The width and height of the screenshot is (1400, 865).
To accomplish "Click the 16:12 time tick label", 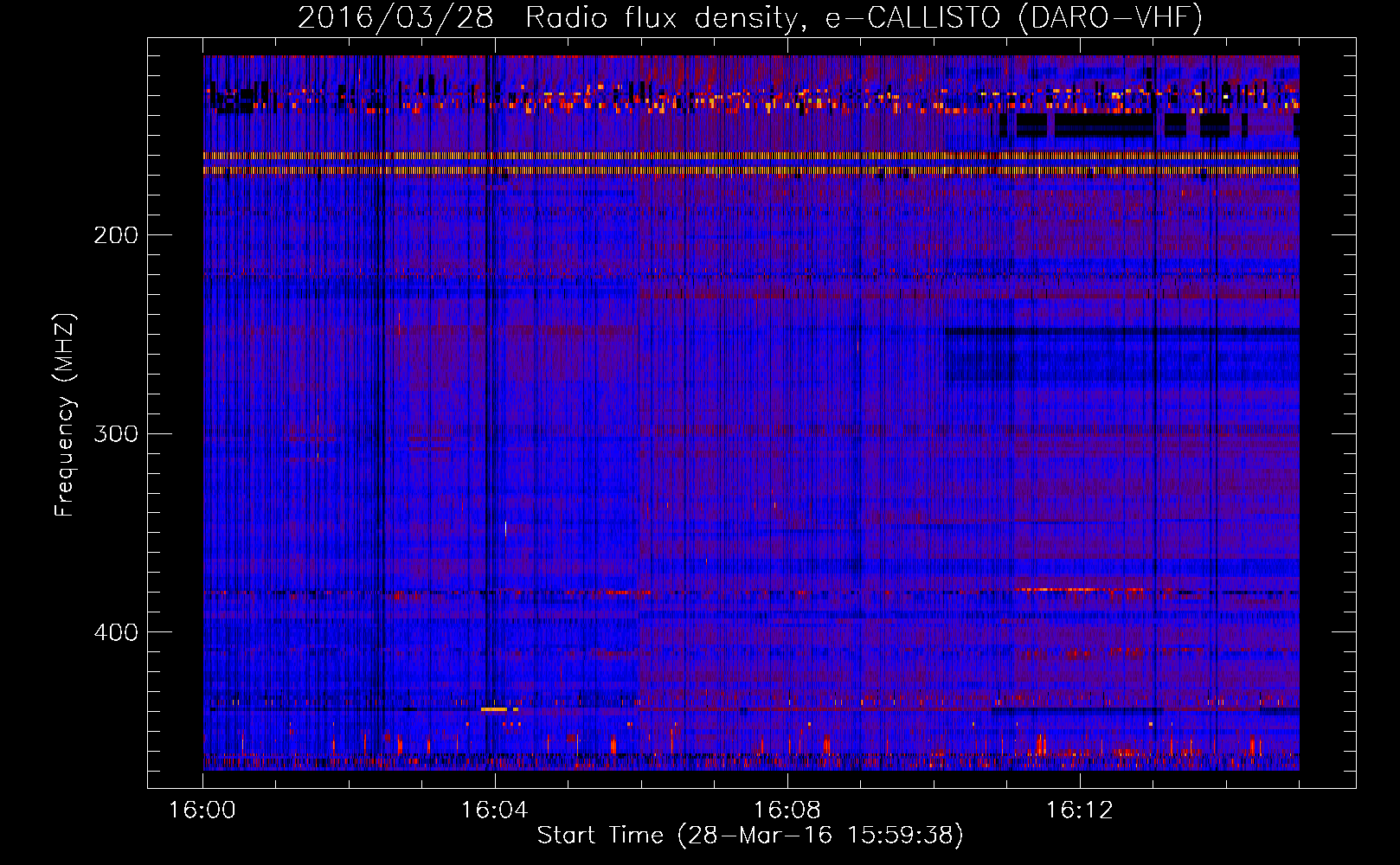I will click(x=1080, y=811).
